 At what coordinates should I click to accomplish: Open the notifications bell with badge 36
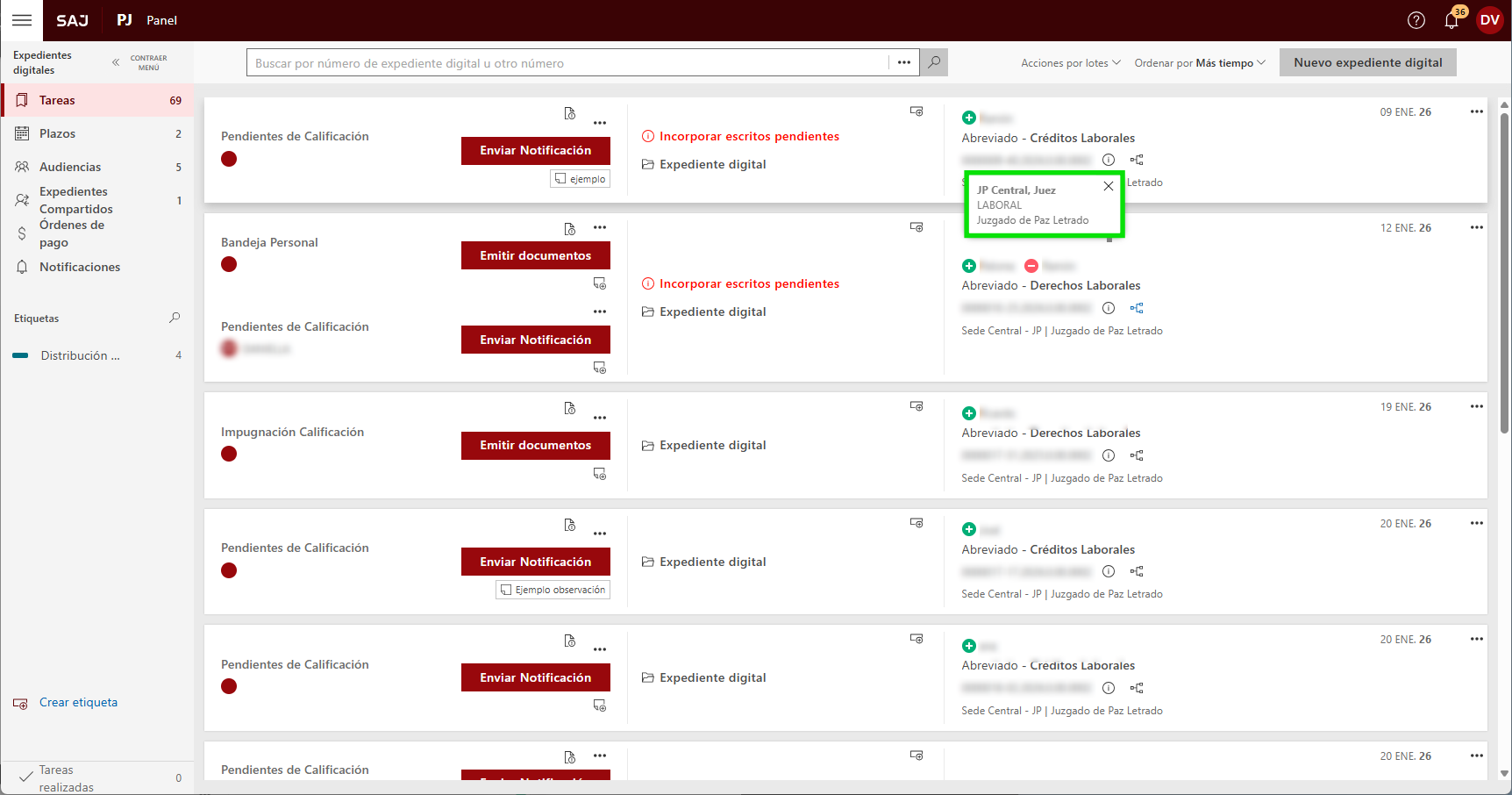[1451, 20]
